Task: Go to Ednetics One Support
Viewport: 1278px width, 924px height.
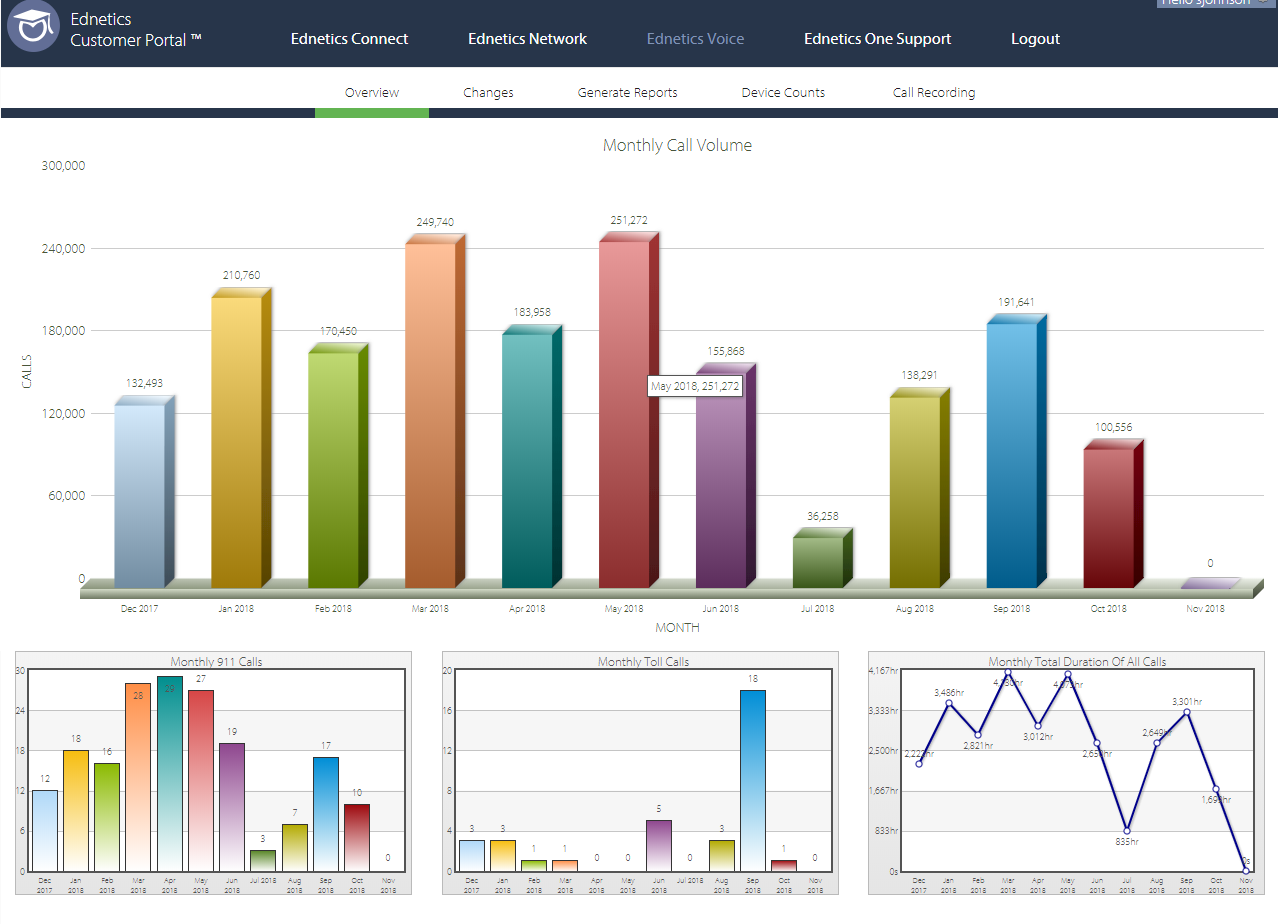Action: tap(877, 39)
